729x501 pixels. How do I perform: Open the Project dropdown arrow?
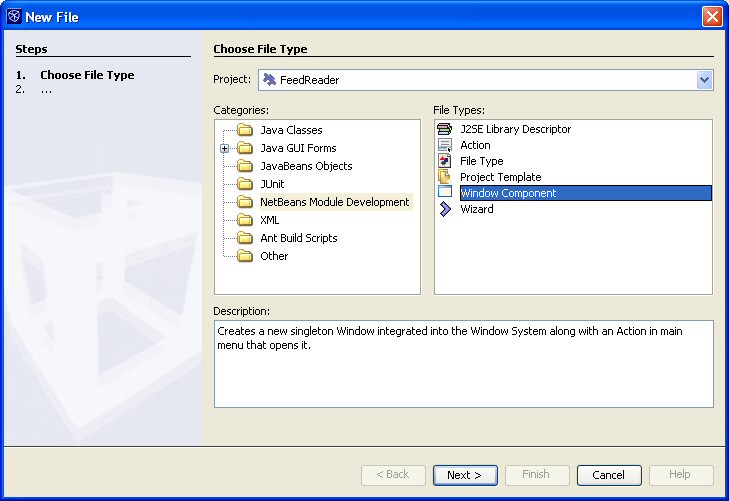pos(704,80)
